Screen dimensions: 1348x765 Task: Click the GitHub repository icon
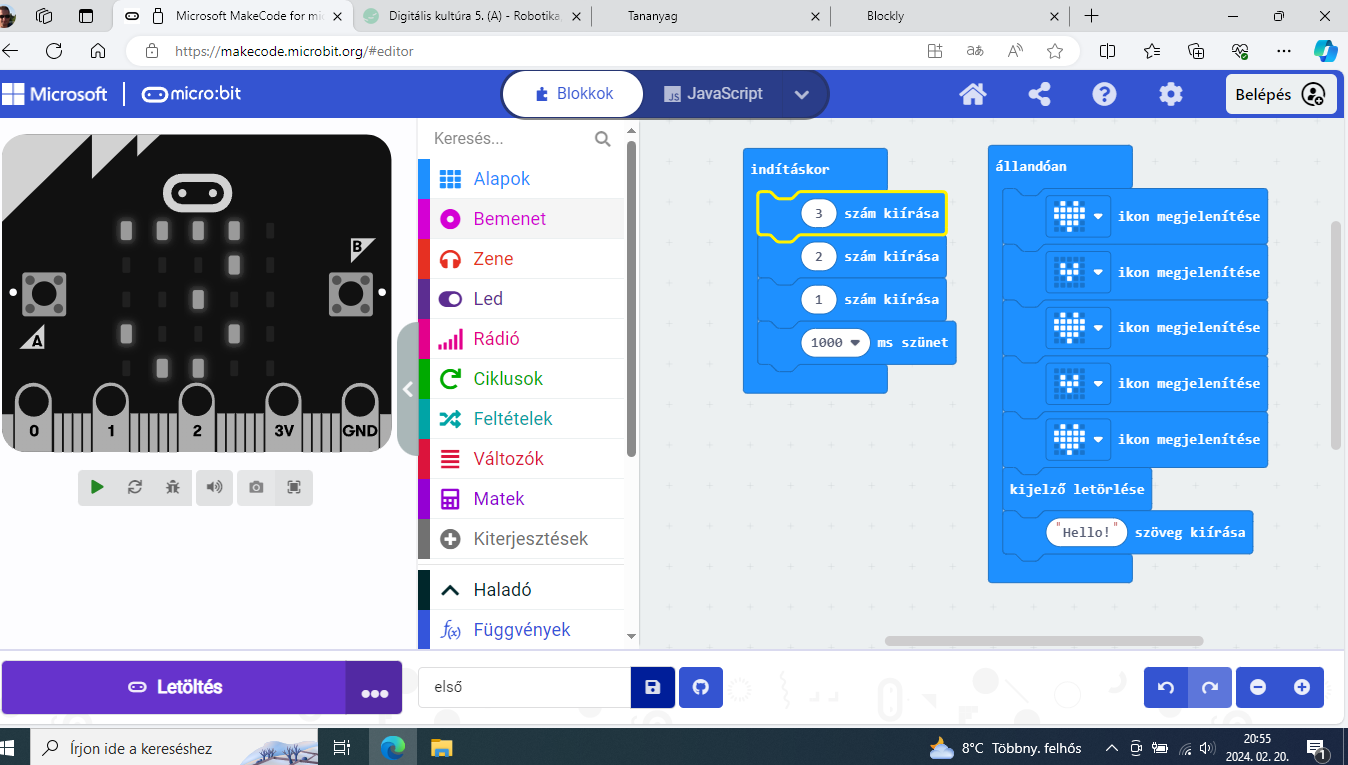click(x=700, y=687)
